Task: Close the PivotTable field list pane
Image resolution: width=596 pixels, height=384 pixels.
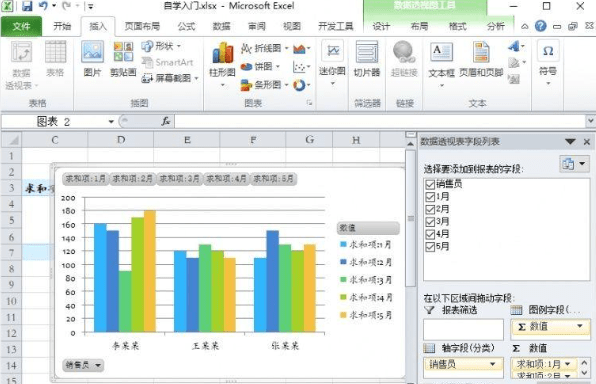Action: [x=587, y=142]
